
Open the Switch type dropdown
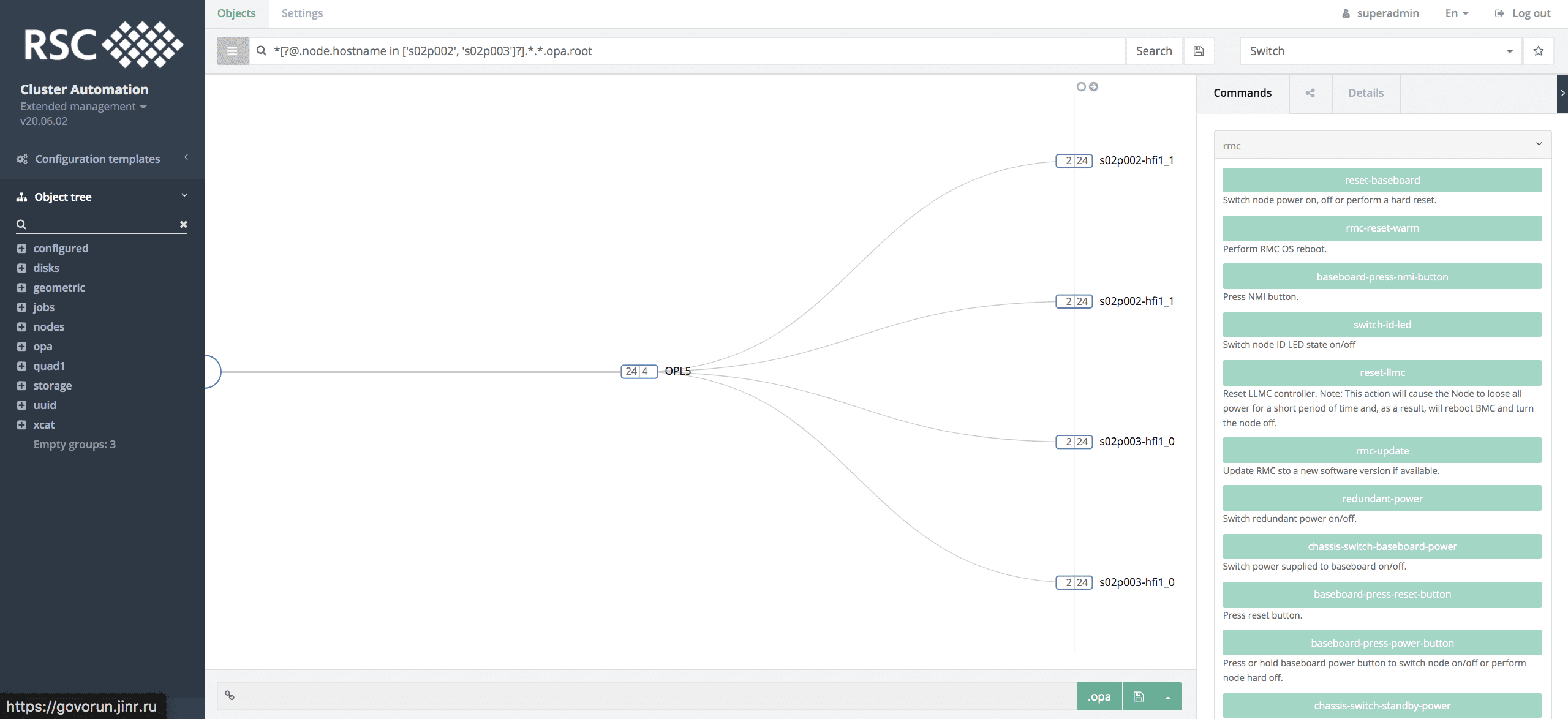coord(1381,51)
